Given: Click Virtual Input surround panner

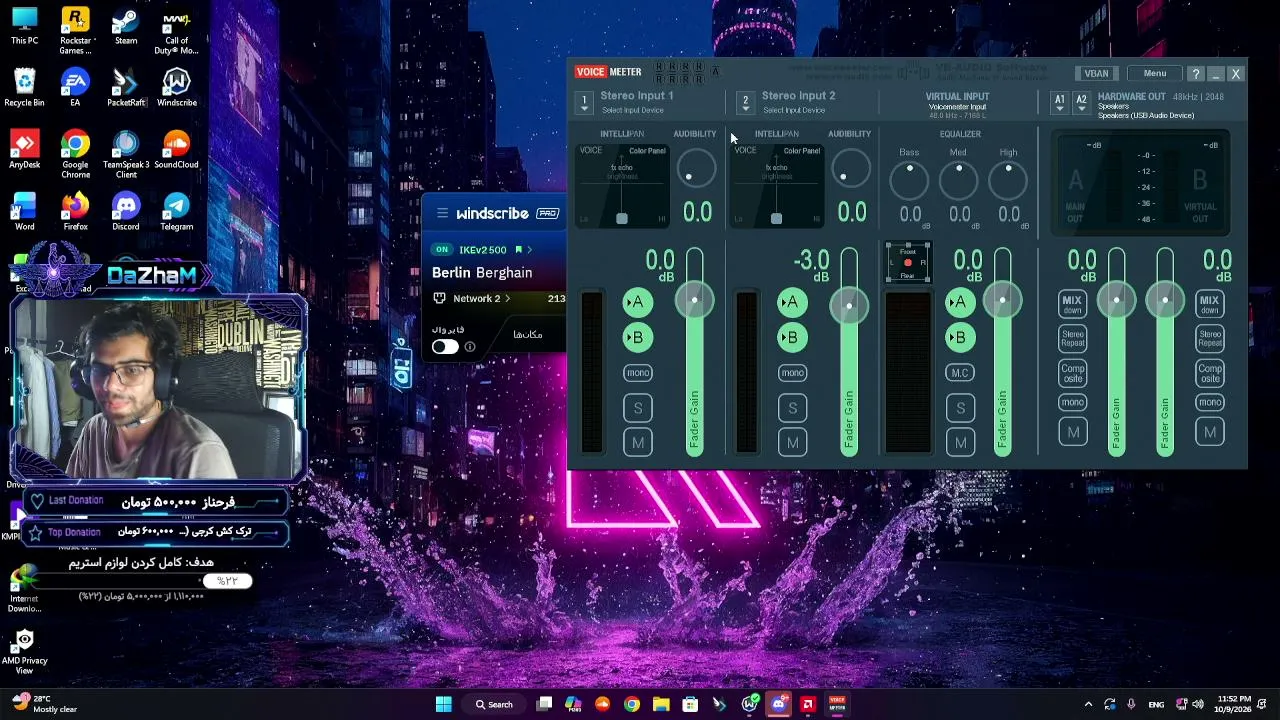Looking at the screenshot, I should (x=908, y=262).
